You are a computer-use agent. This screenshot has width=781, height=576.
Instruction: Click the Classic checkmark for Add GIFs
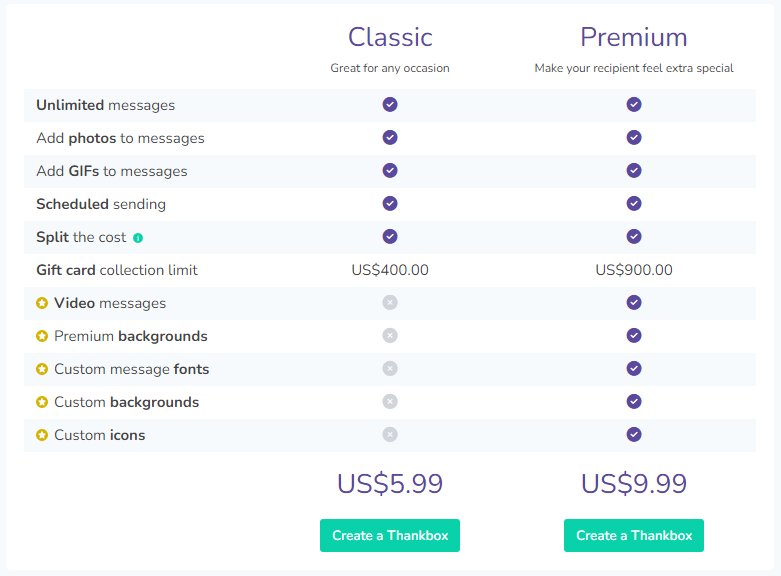point(390,170)
